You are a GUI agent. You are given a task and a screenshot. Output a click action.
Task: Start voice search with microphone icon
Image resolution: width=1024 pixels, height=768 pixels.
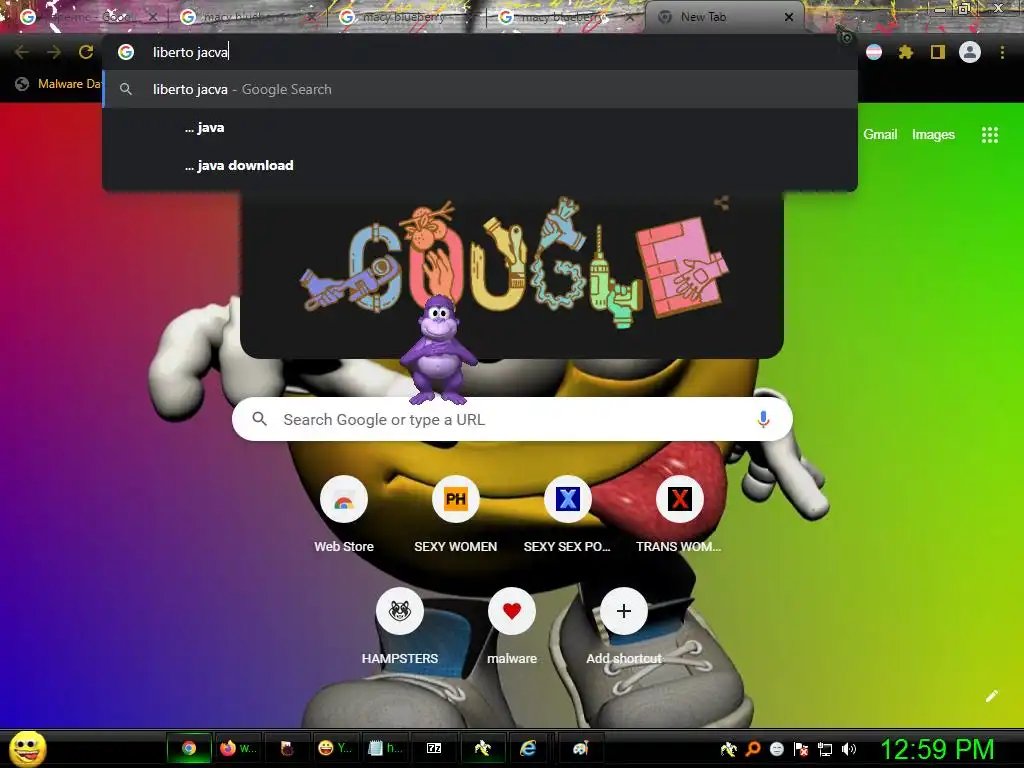[x=763, y=419]
